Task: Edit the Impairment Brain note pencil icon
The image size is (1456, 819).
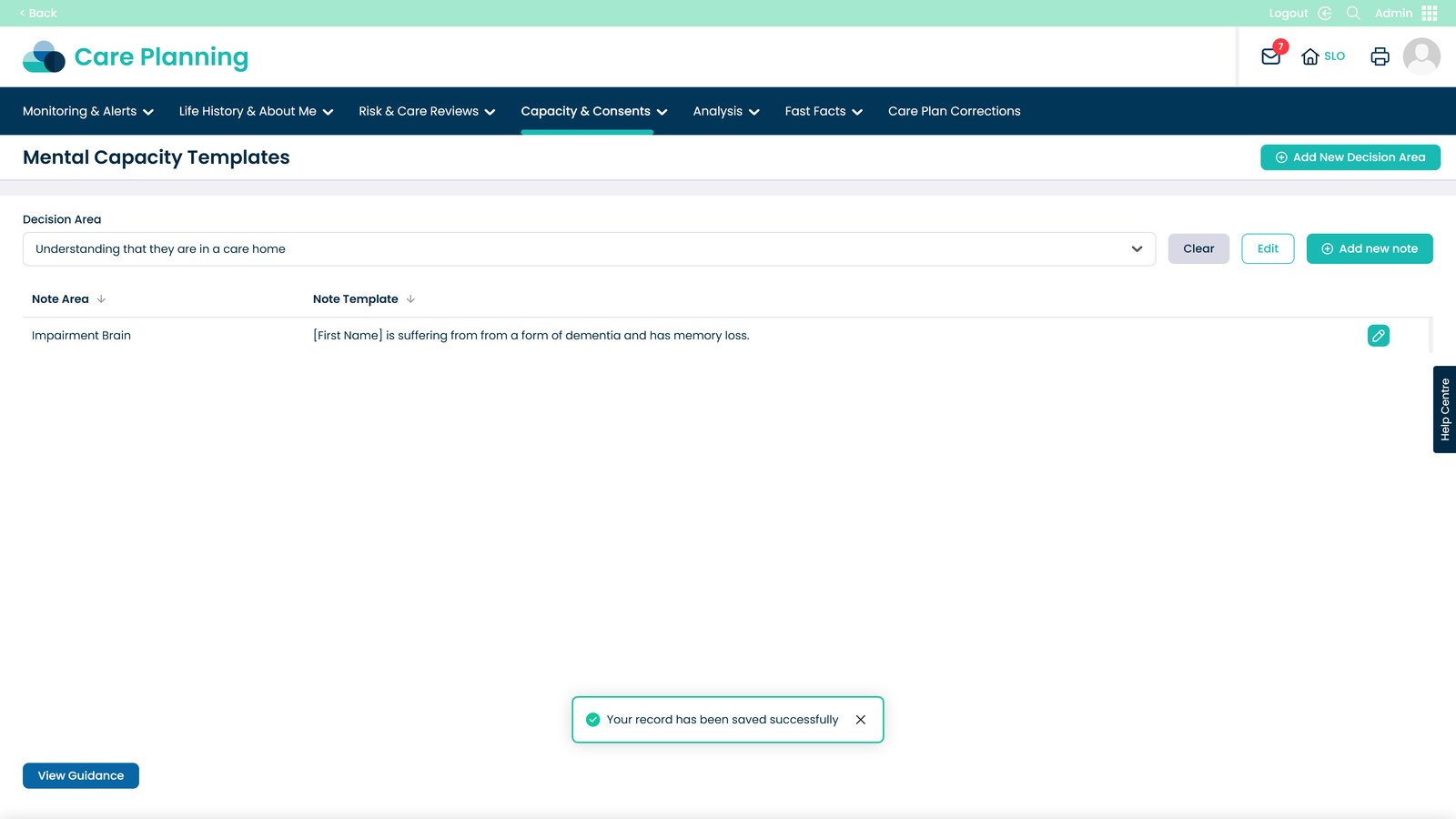Action: tap(1378, 336)
